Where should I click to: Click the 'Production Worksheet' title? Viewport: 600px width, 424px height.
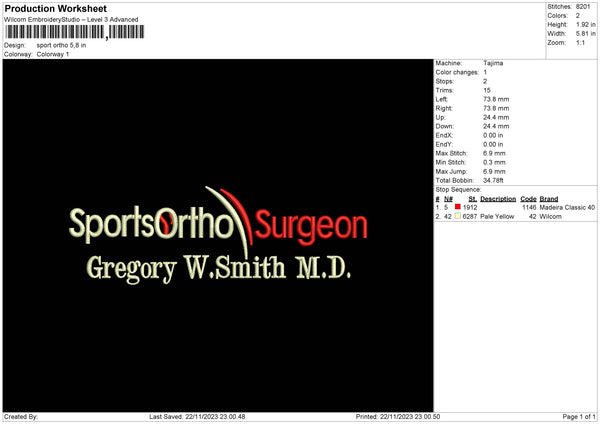click(x=55, y=8)
